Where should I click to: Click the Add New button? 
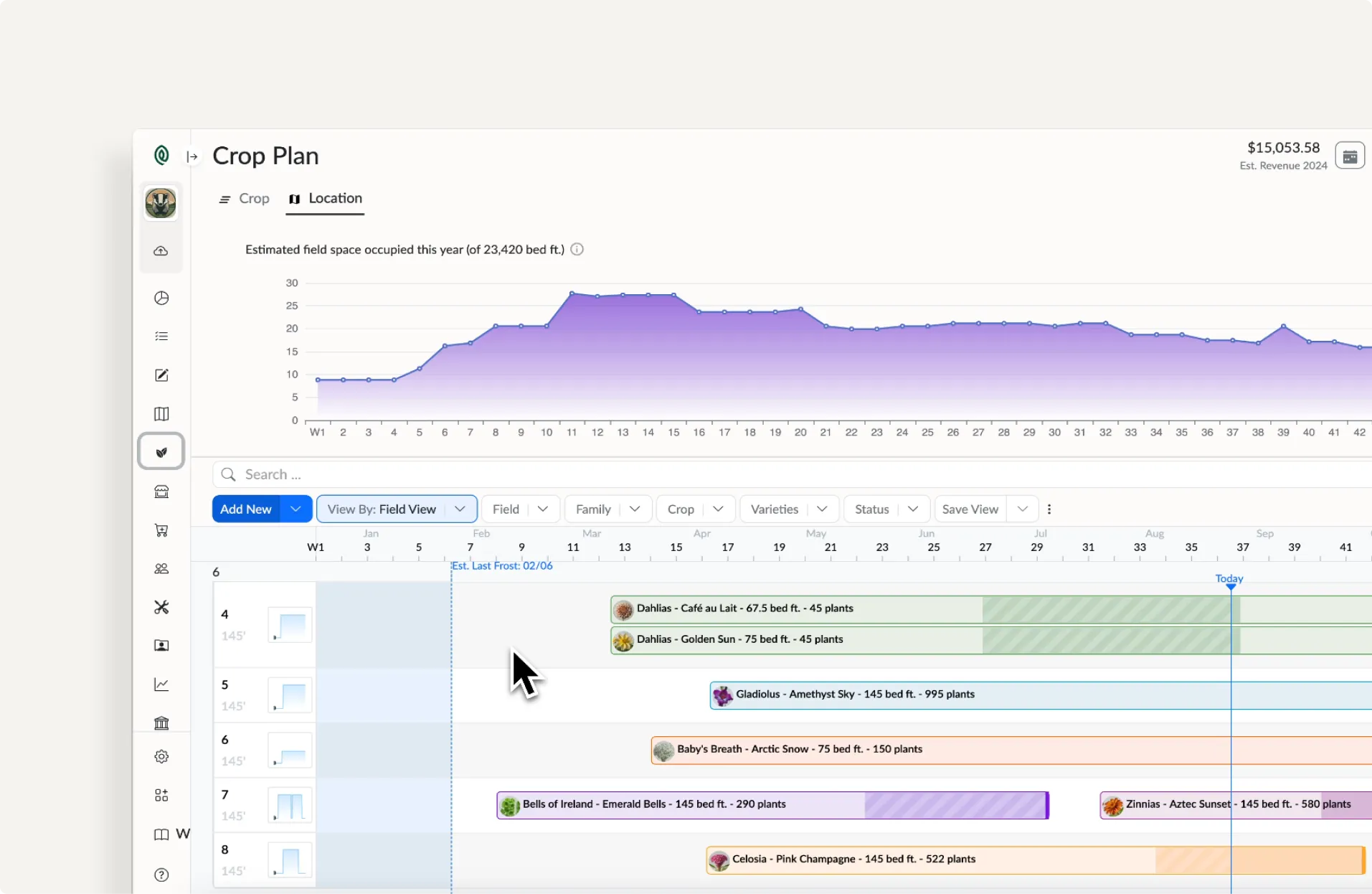pos(246,509)
